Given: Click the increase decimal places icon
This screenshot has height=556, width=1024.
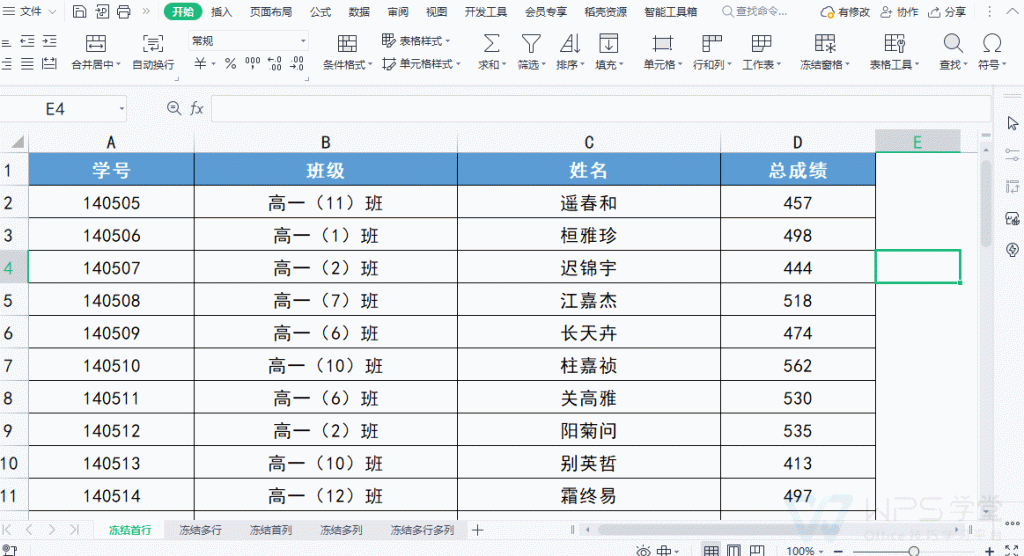Looking at the screenshot, I should click(275, 63).
